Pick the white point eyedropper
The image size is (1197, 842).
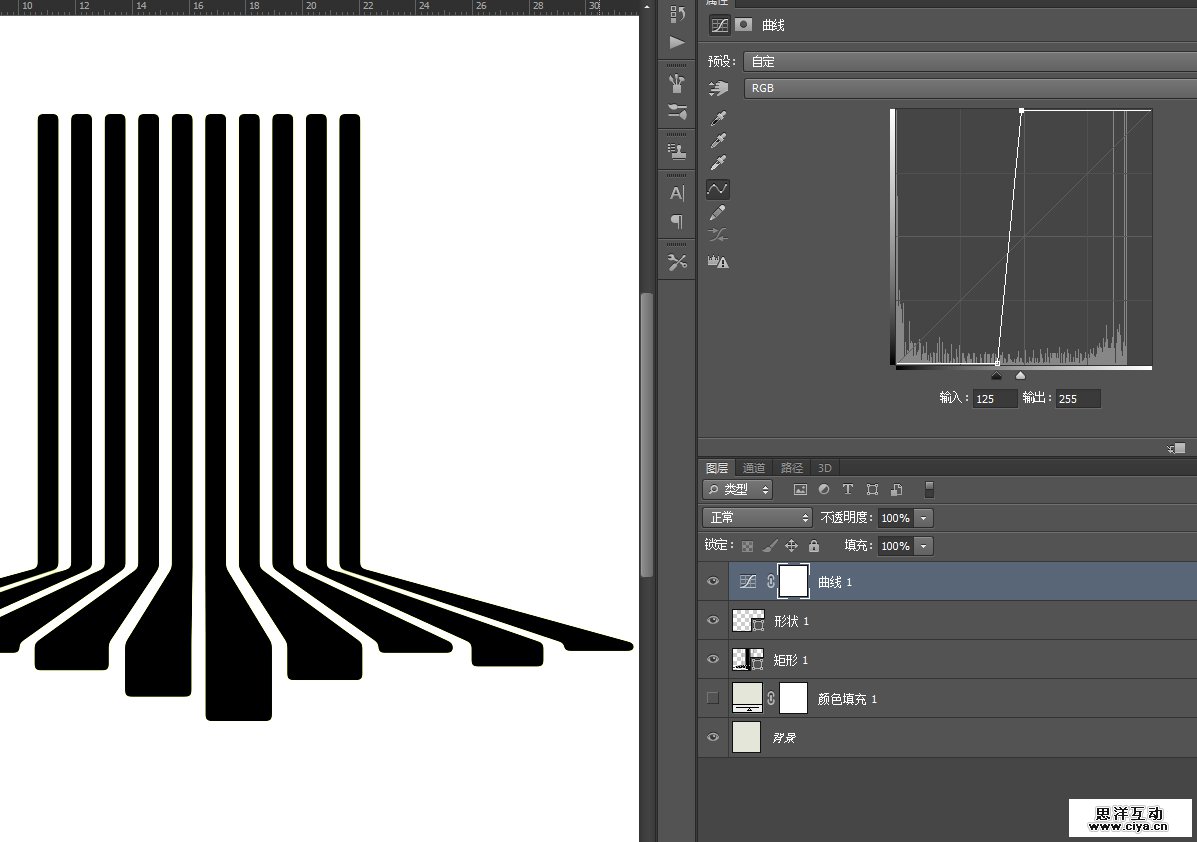(717, 164)
